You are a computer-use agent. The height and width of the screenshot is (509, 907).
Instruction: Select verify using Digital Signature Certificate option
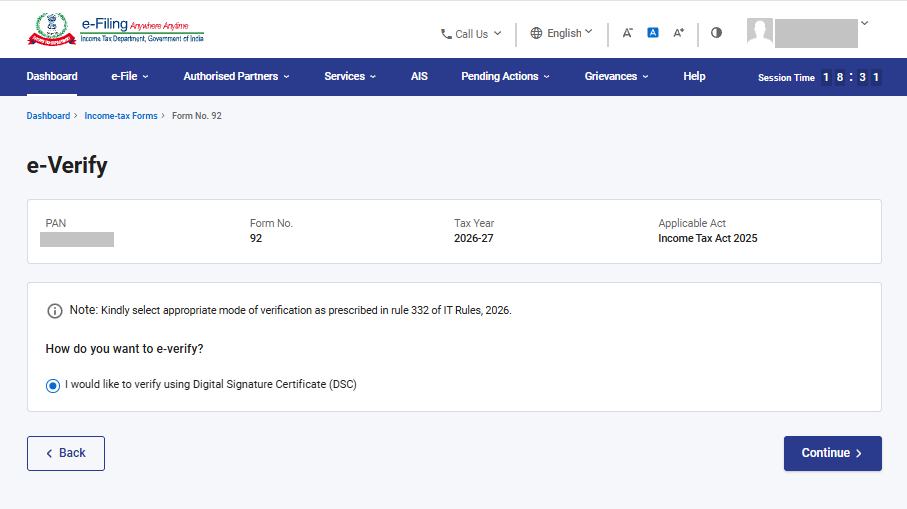[53, 386]
